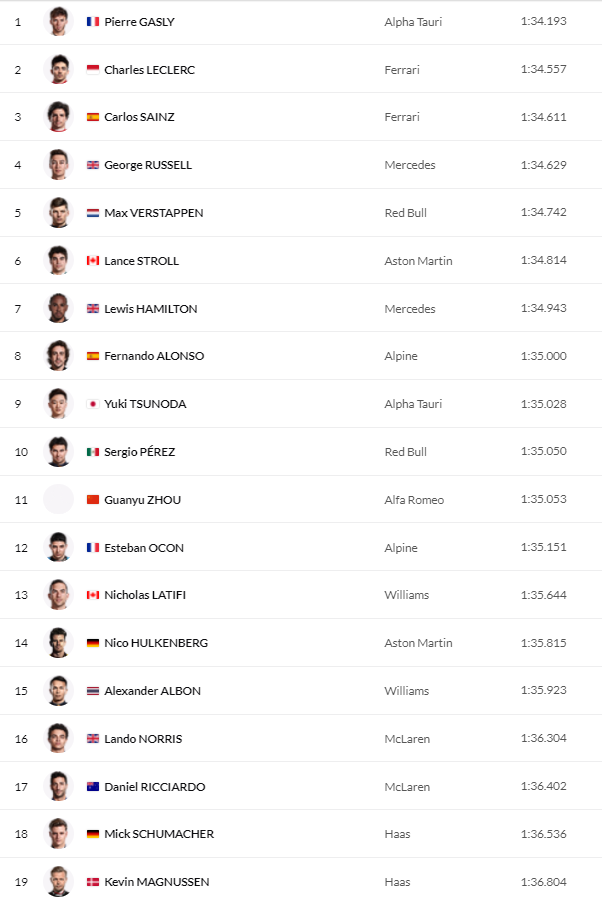
Task: Select Fernando Alonso's portrait thumbnail
Action: pos(59,355)
